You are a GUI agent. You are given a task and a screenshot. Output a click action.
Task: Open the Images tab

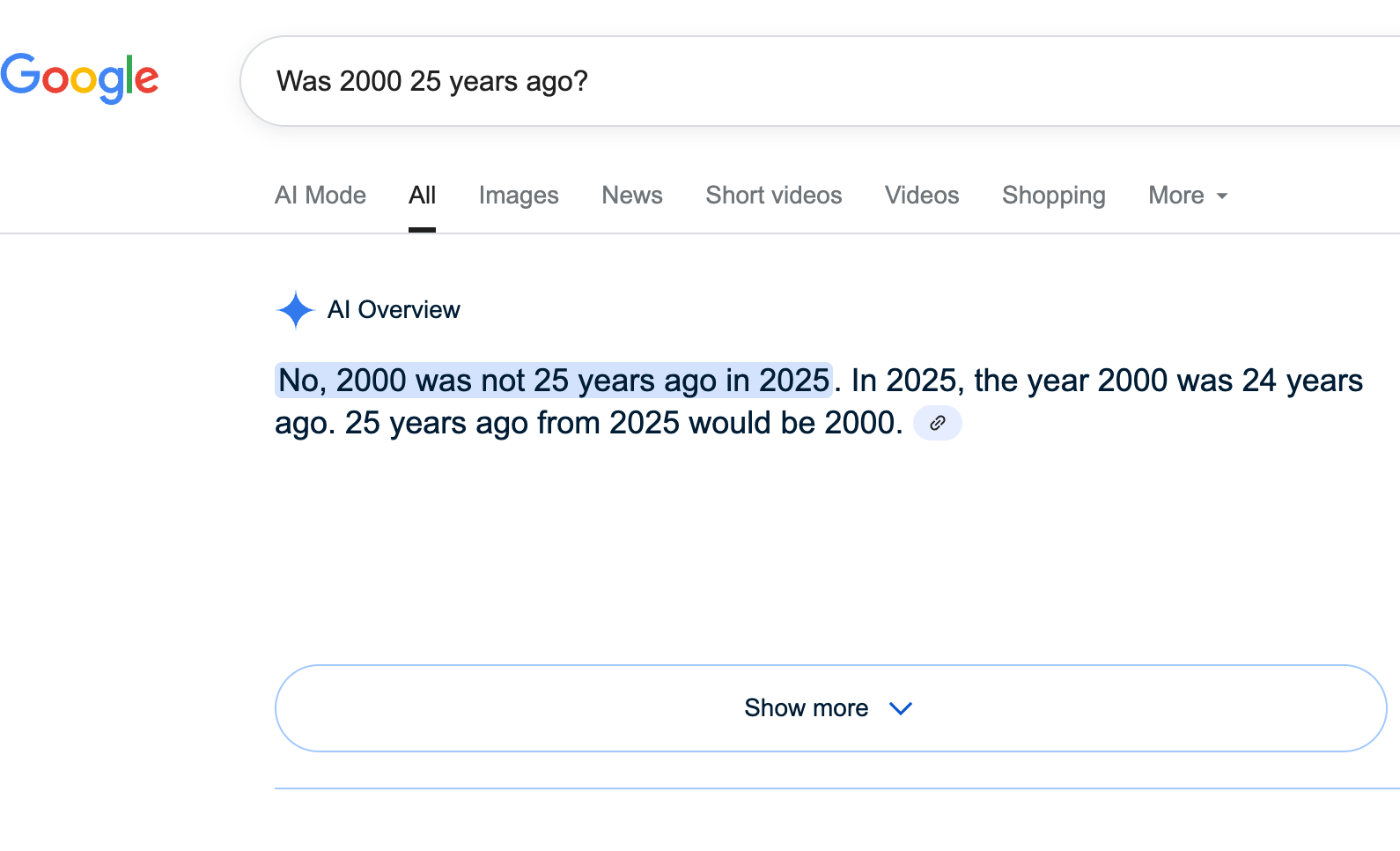(x=519, y=195)
